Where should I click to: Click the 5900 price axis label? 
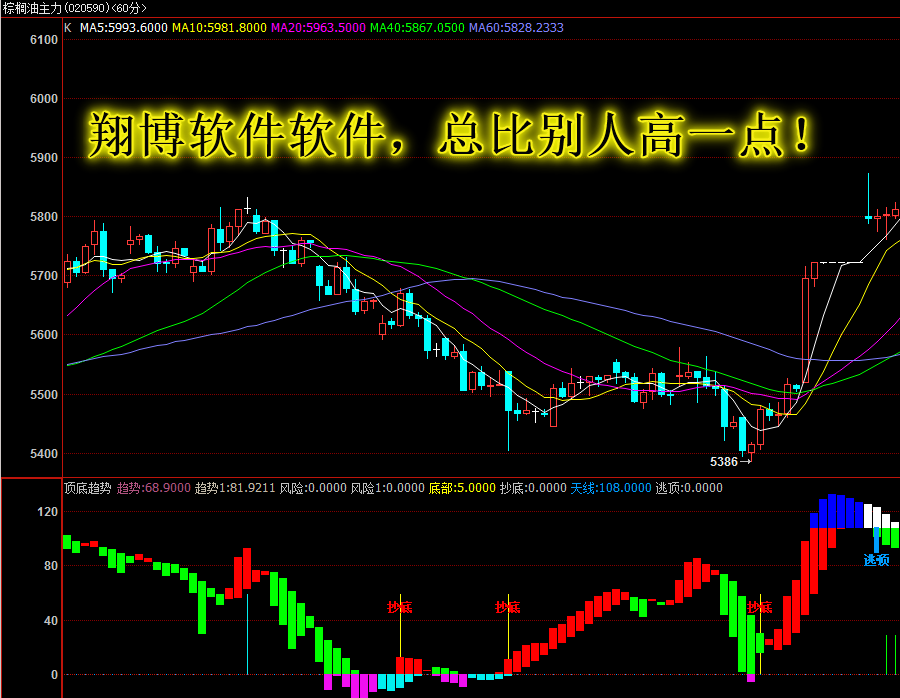[44, 158]
